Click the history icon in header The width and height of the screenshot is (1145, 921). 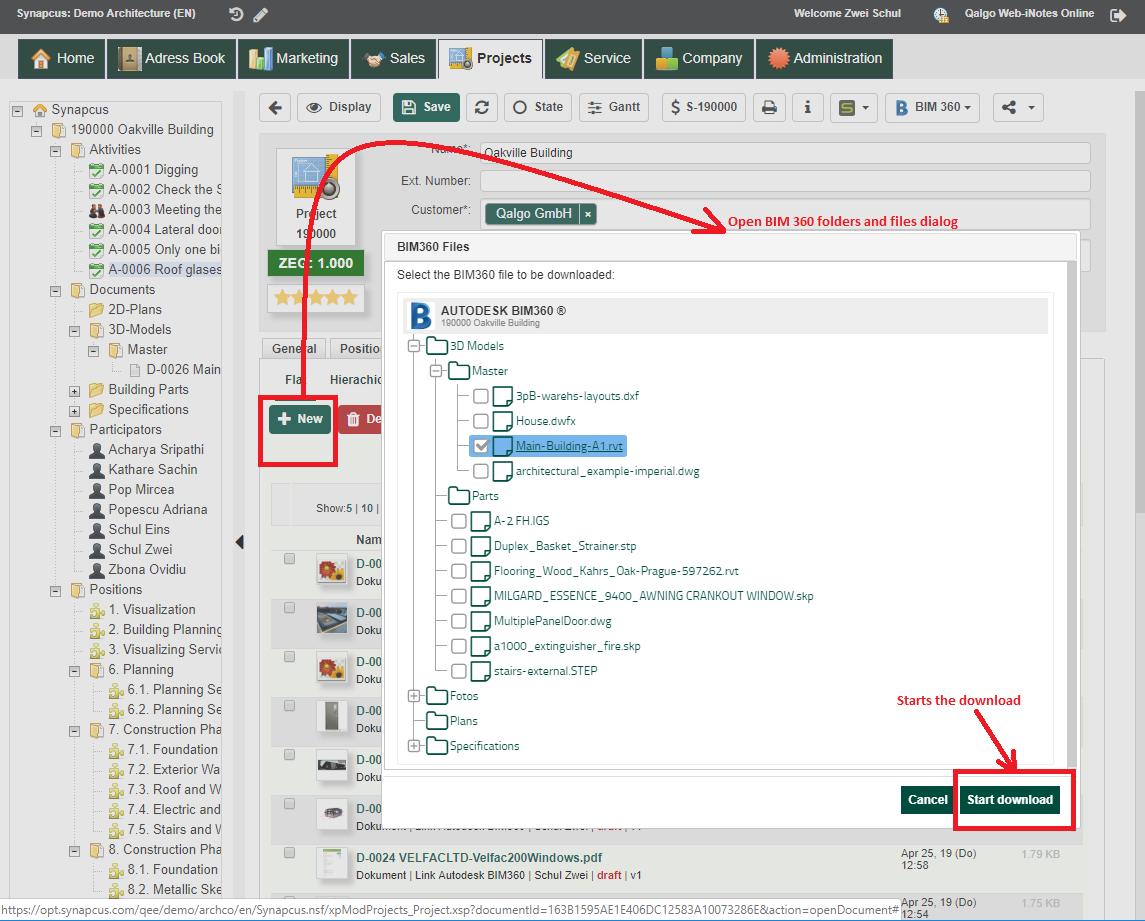click(x=236, y=15)
